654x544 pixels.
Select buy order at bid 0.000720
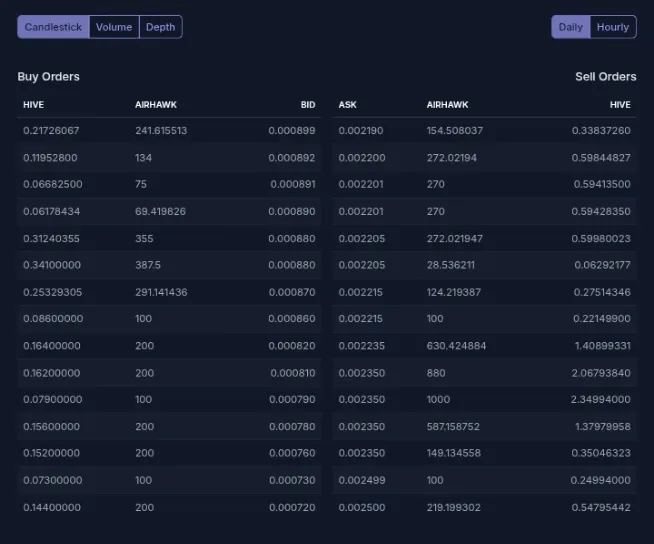[x=169, y=507]
